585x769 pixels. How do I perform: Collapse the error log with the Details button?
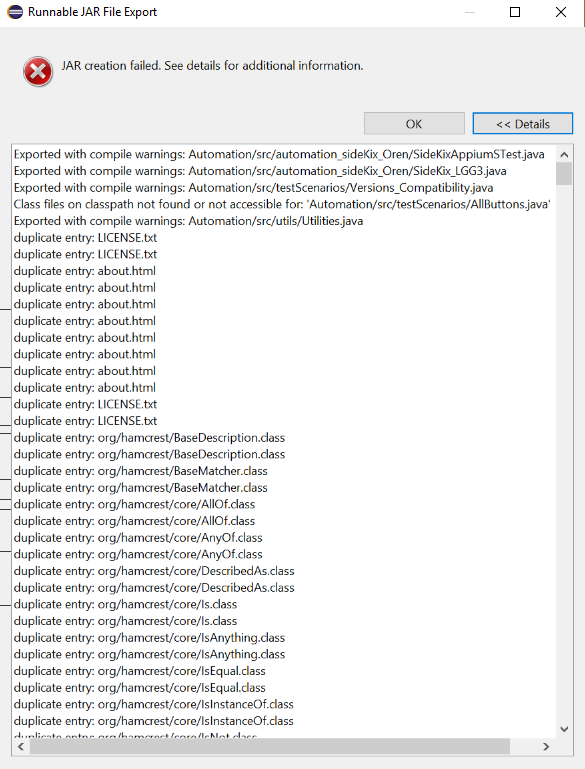(523, 124)
